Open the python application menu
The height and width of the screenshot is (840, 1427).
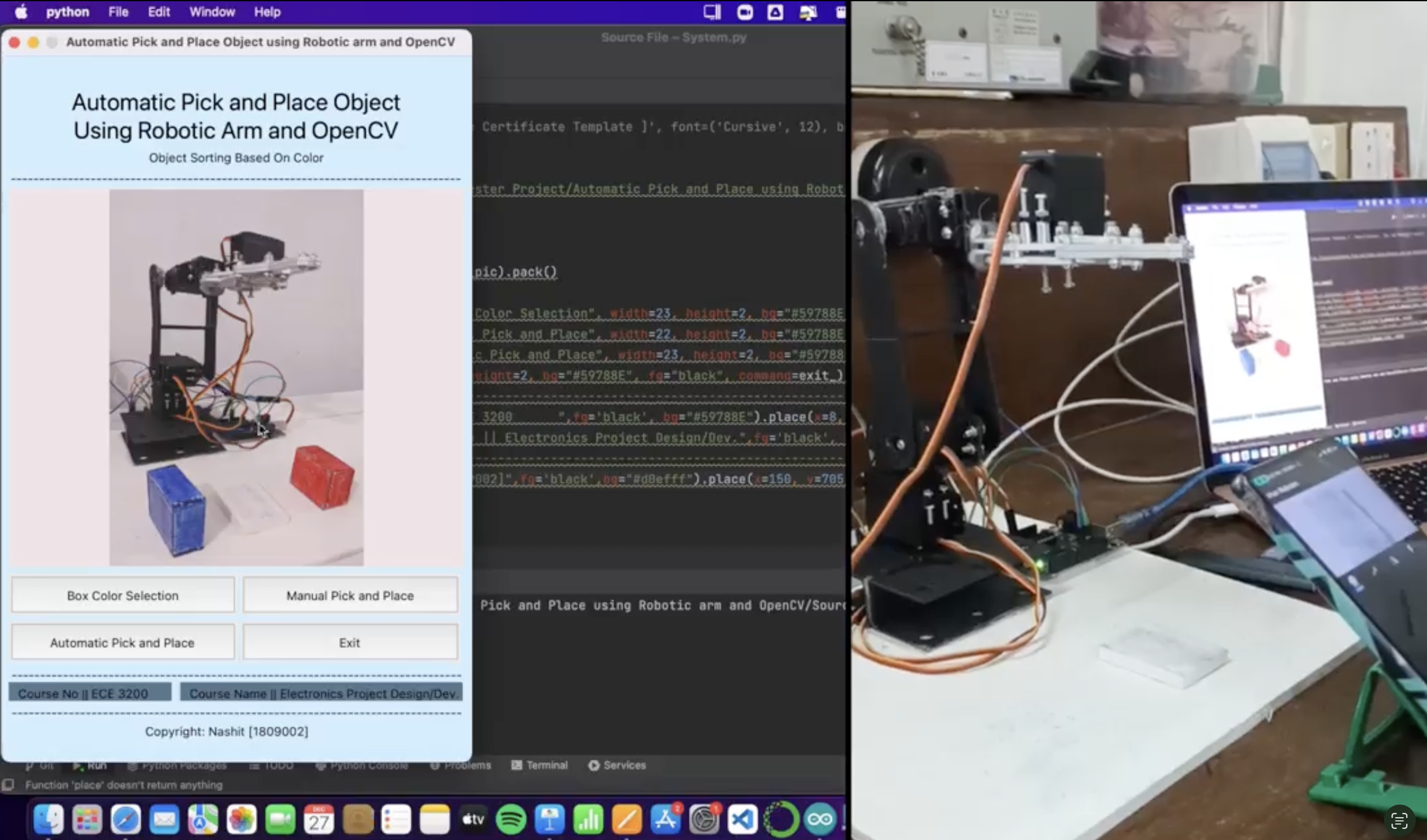coord(67,12)
